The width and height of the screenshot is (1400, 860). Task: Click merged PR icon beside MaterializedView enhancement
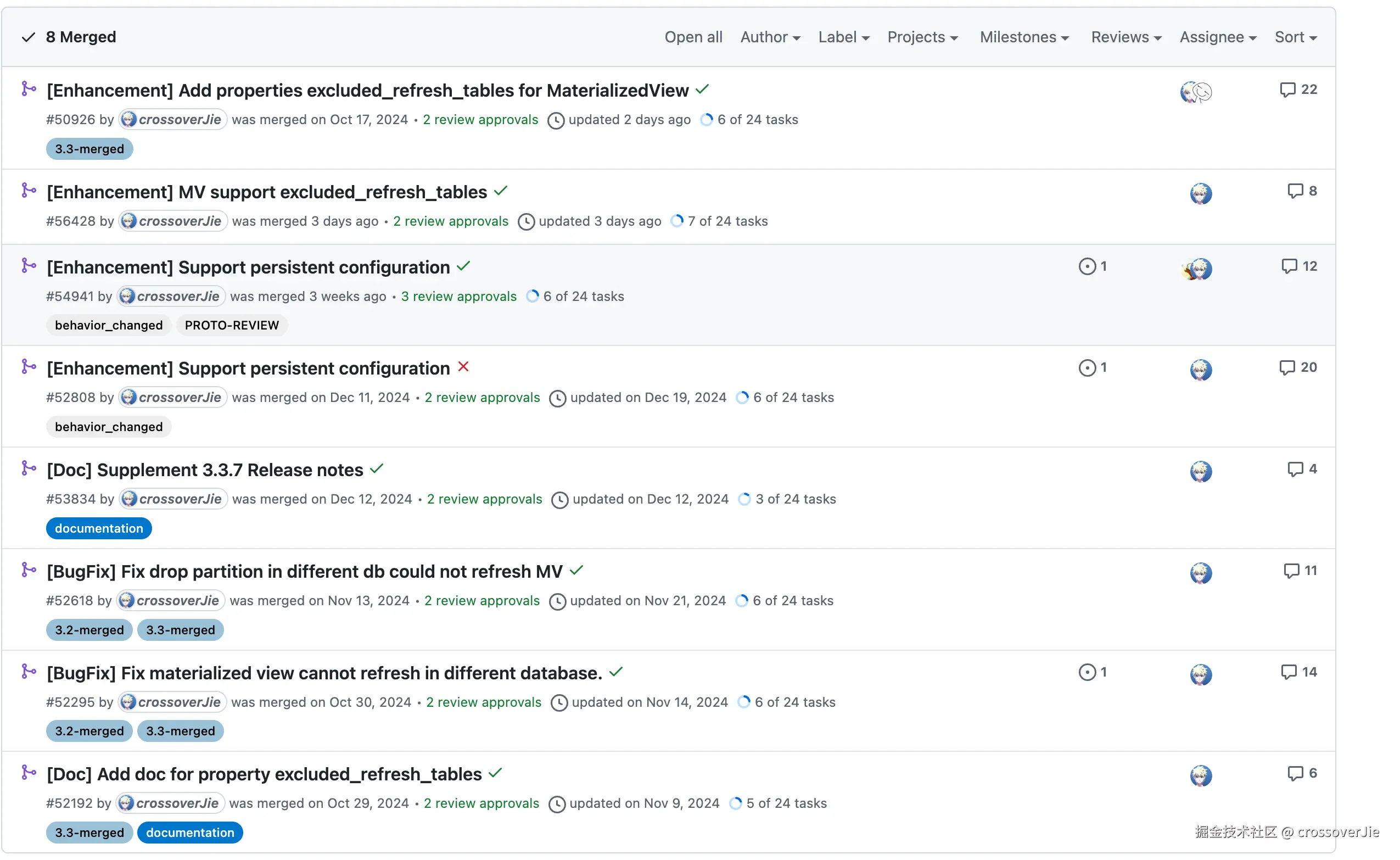pyautogui.click(x=29, y=89)
